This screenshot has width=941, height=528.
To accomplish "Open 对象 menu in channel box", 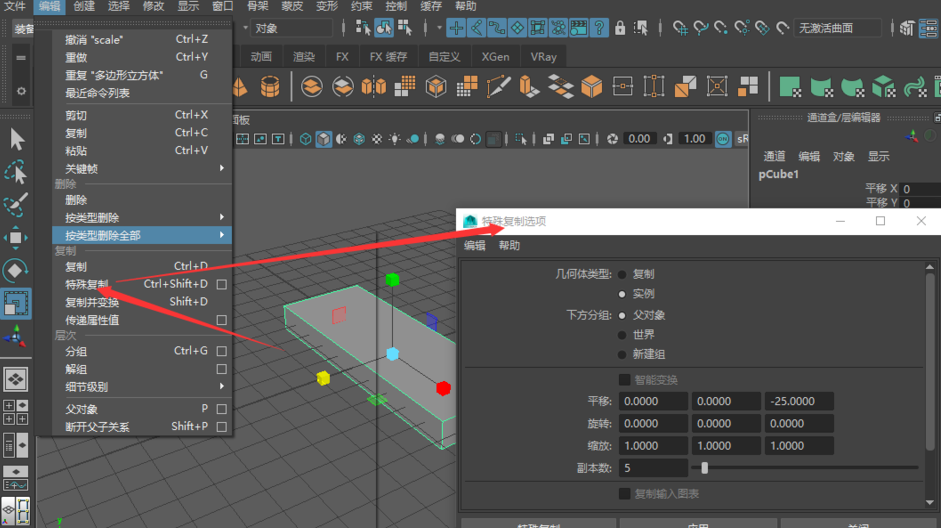I will pyautogui.click(x=843, y=157).
